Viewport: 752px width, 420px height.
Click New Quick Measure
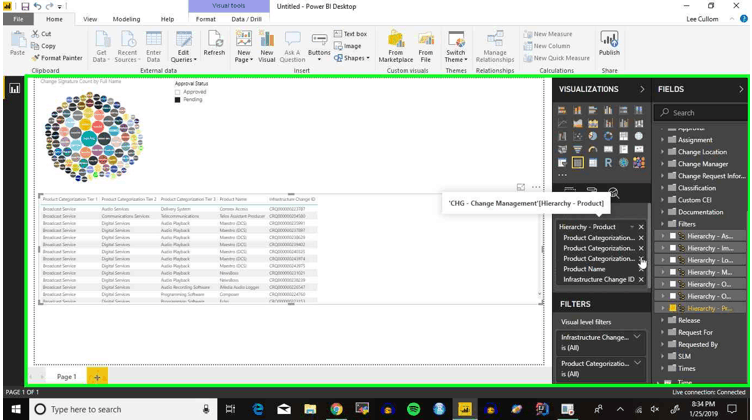[556, 58]
